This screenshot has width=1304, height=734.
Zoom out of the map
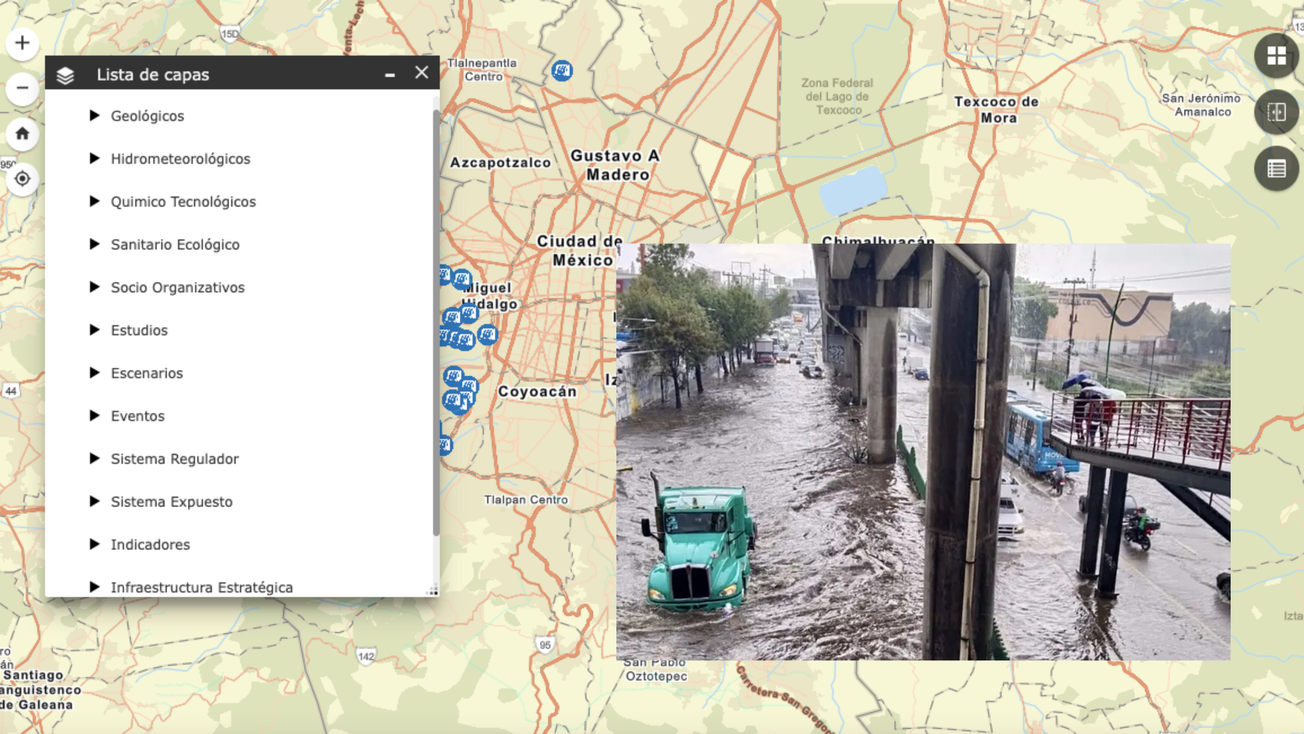pyautogui.click(x=22, y=88)
